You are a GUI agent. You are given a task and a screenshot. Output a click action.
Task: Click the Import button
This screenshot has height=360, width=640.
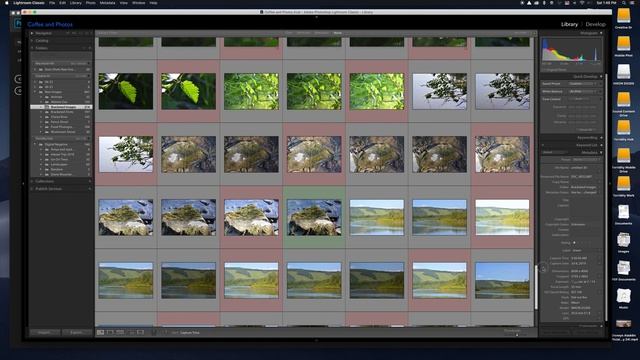(44, 333)
